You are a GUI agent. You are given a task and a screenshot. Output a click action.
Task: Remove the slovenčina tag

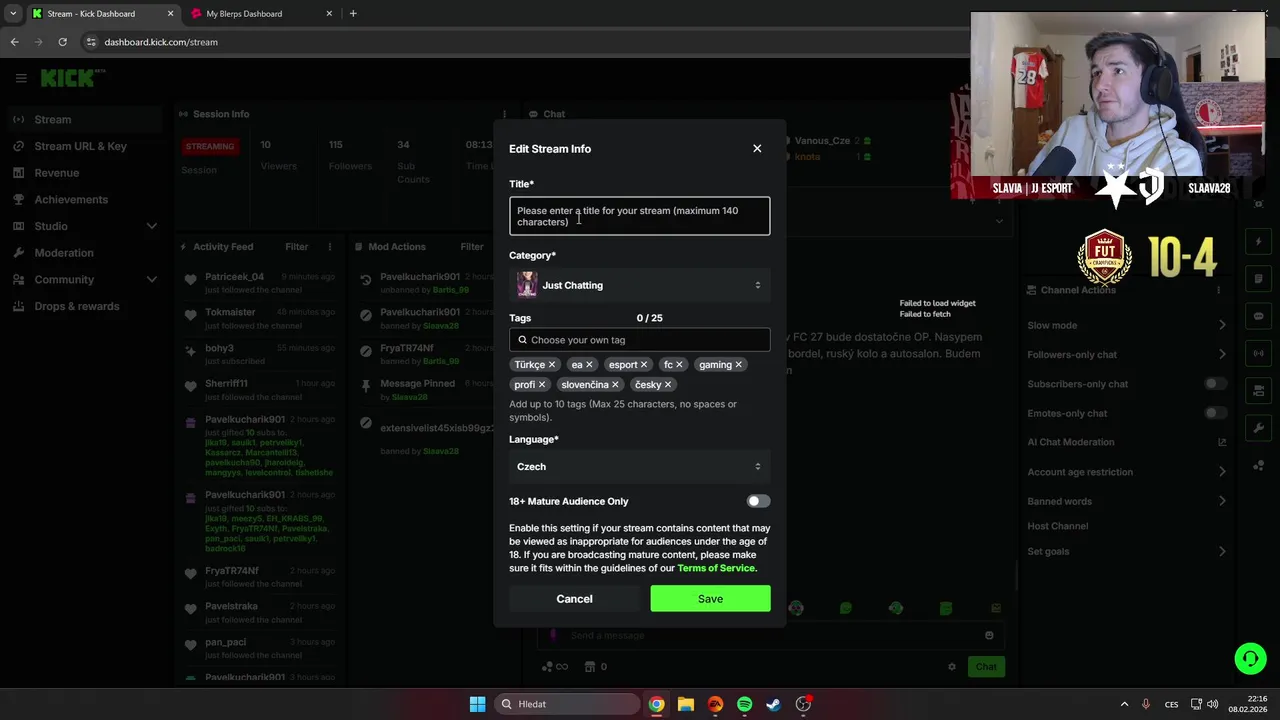(615, 385)
